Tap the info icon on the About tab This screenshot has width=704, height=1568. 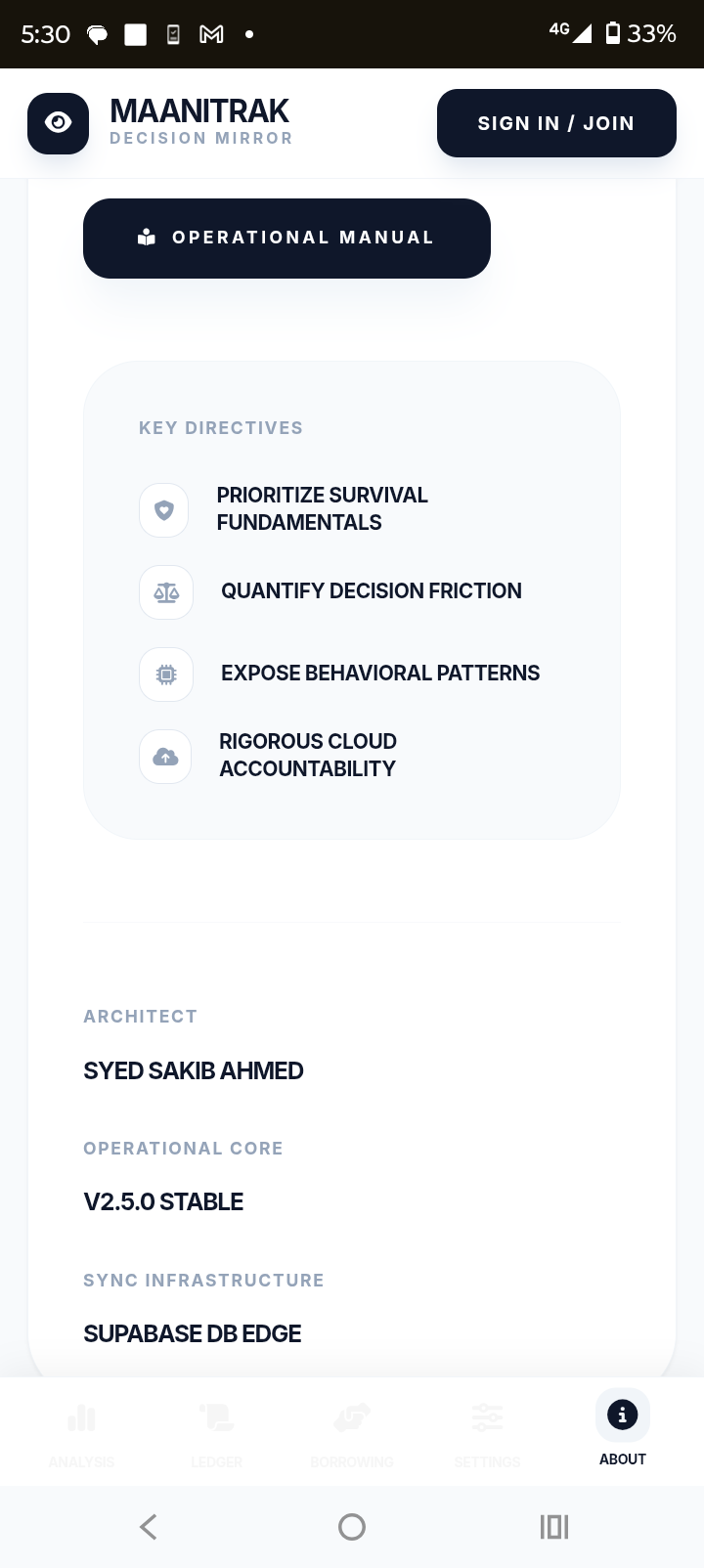(x=622, y=1414)
